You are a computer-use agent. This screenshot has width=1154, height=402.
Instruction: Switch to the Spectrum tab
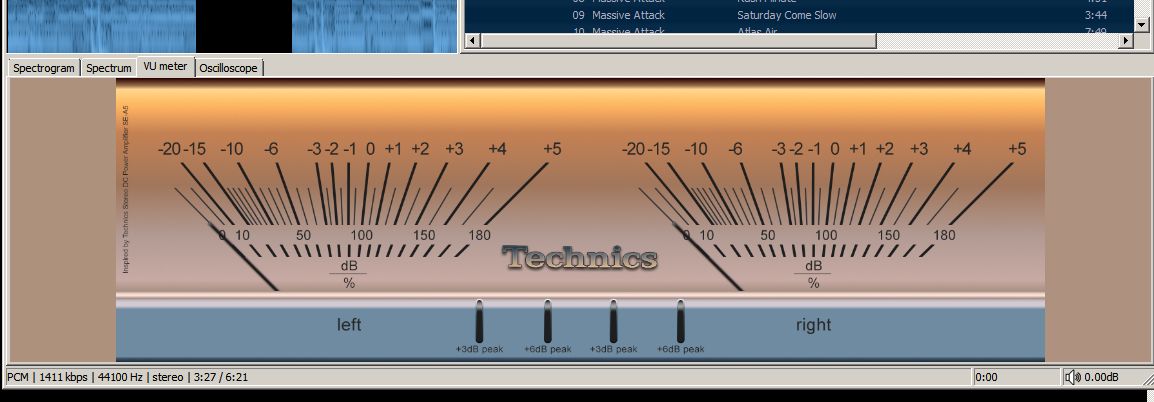(x=108, y=68)
